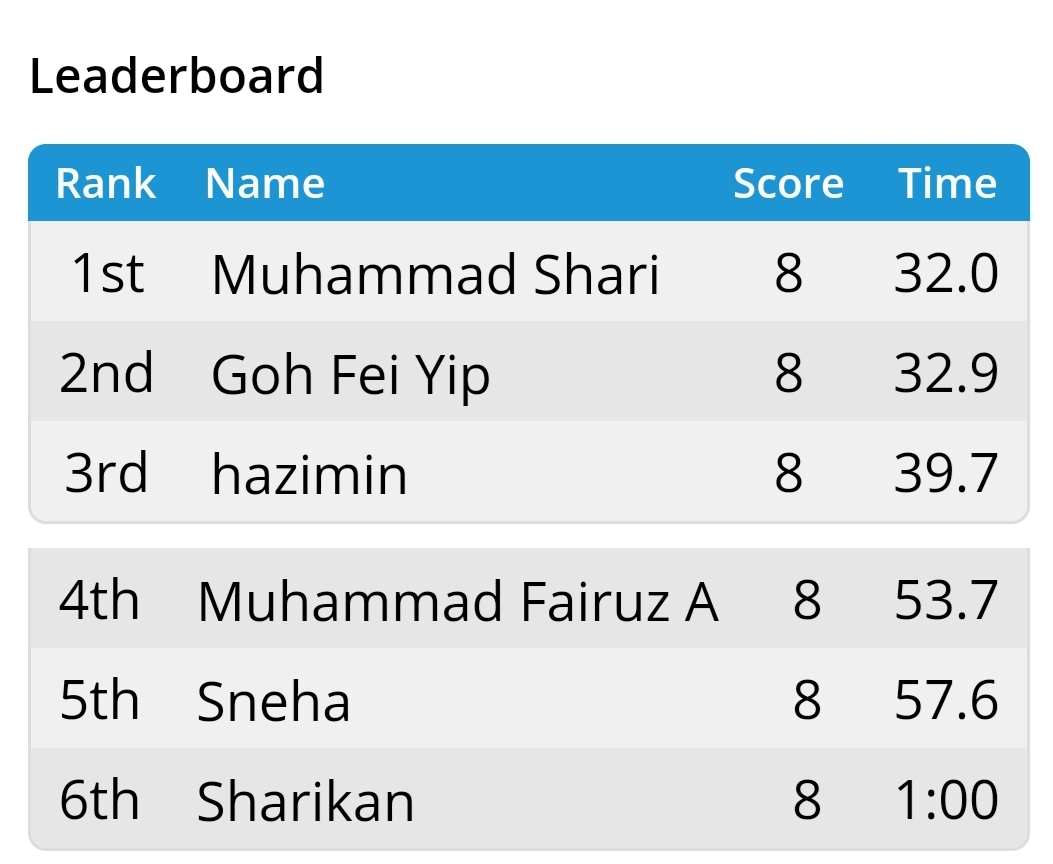The image size is (1053, 864).
Task: Click the Time column header
Action: [x=948, y=183]
